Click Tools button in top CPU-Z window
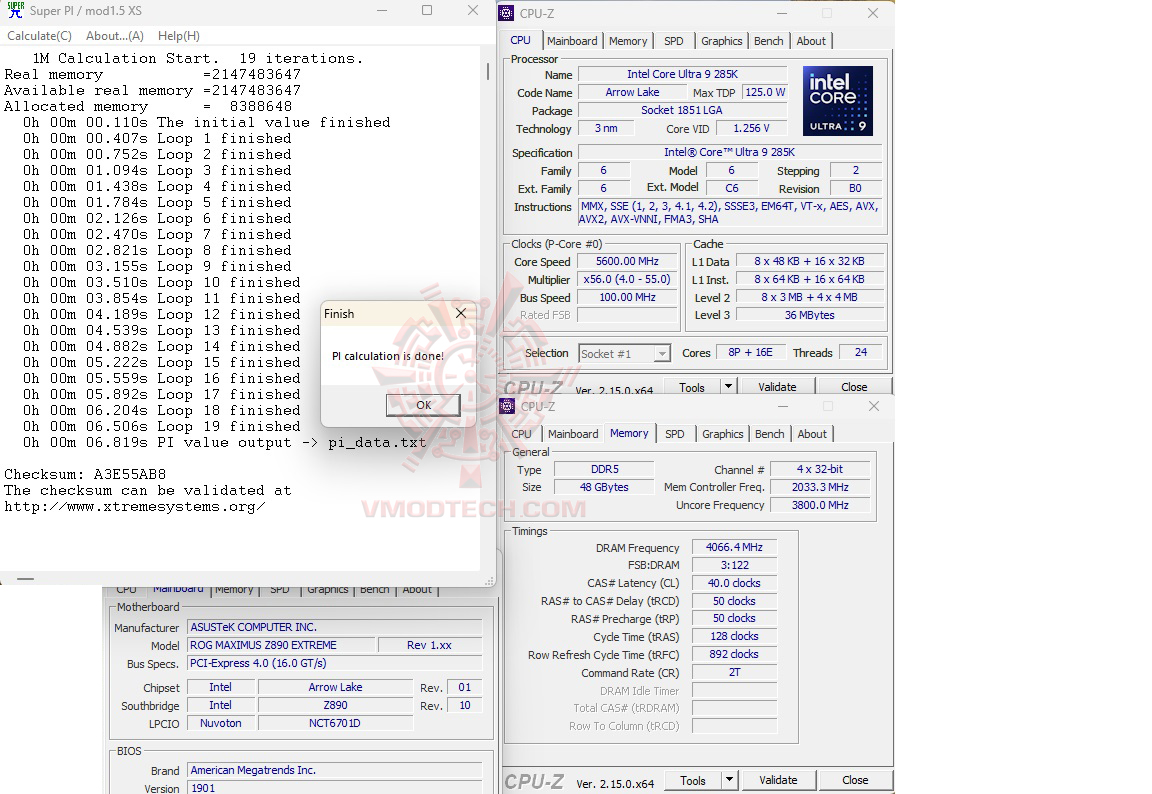1152x794 pixels. [691, 387]
